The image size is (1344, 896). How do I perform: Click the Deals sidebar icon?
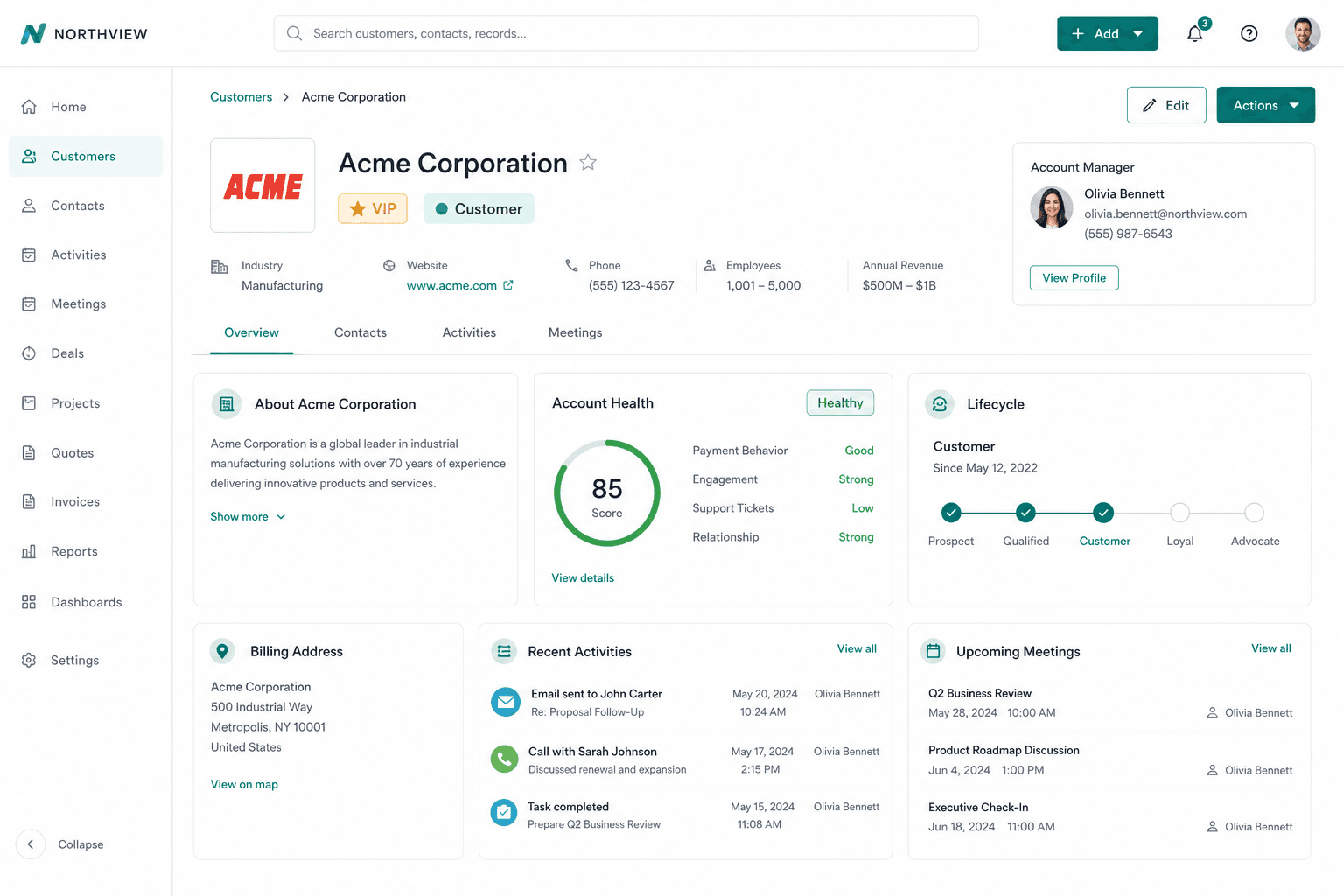(29, 353)
